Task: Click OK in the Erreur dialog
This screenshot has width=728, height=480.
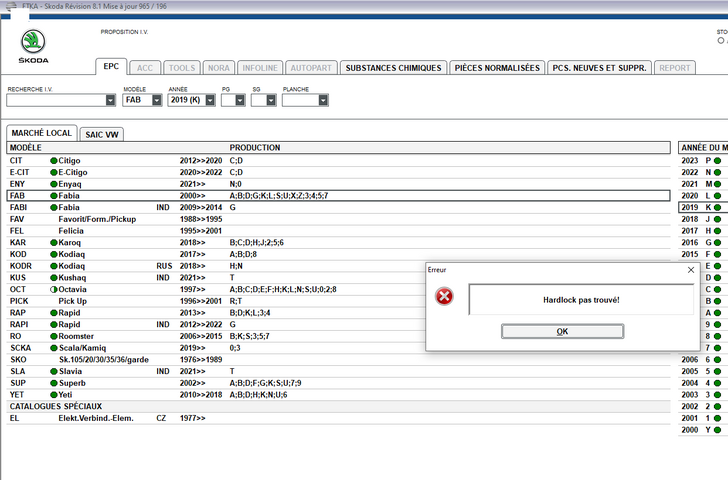Action: click(562, 331)
